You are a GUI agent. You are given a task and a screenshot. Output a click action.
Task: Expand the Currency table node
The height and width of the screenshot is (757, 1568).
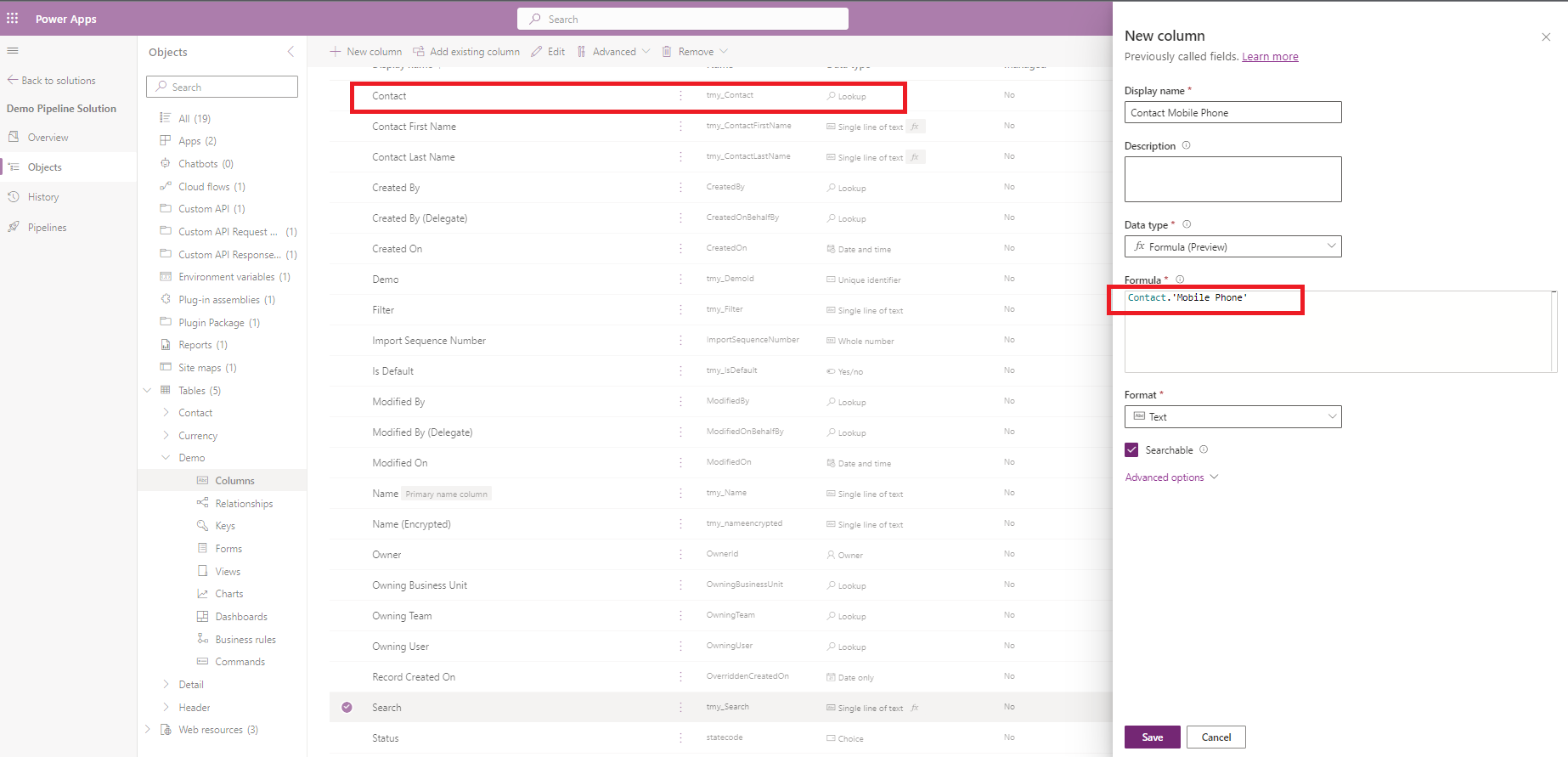tap(166, 436)
